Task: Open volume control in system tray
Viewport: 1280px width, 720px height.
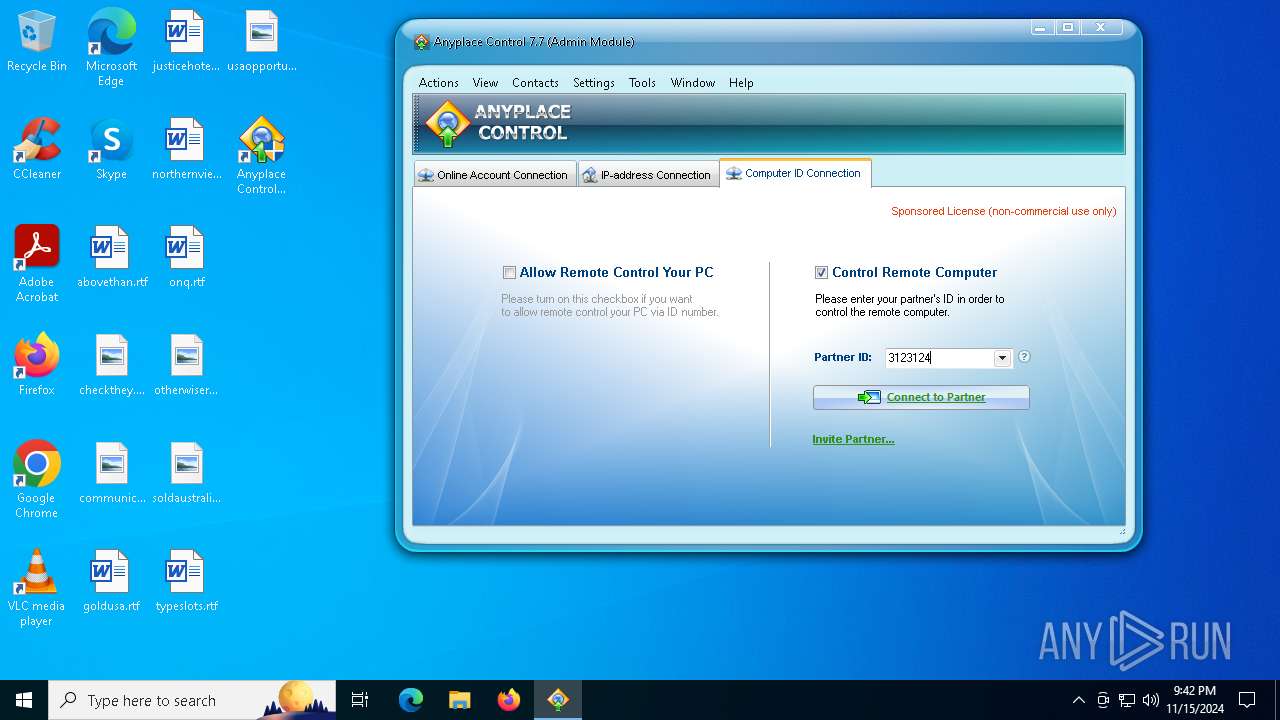Action: (x=1151, y=700)
